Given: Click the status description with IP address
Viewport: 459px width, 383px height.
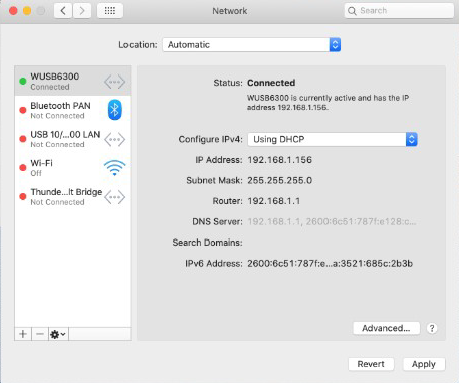Looking at the screenshot, I should [x=328, y=103].
